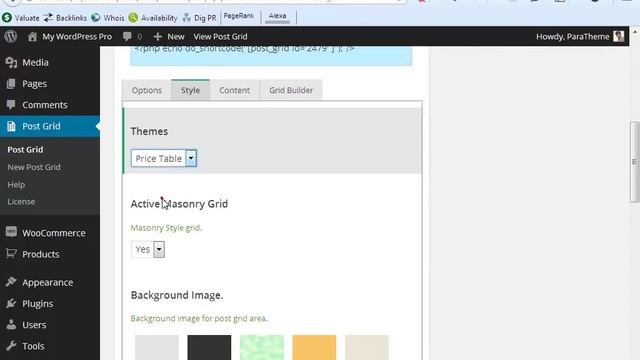
Task: Click the Pages sidebar icon
Action: click(x=11, y=84)
